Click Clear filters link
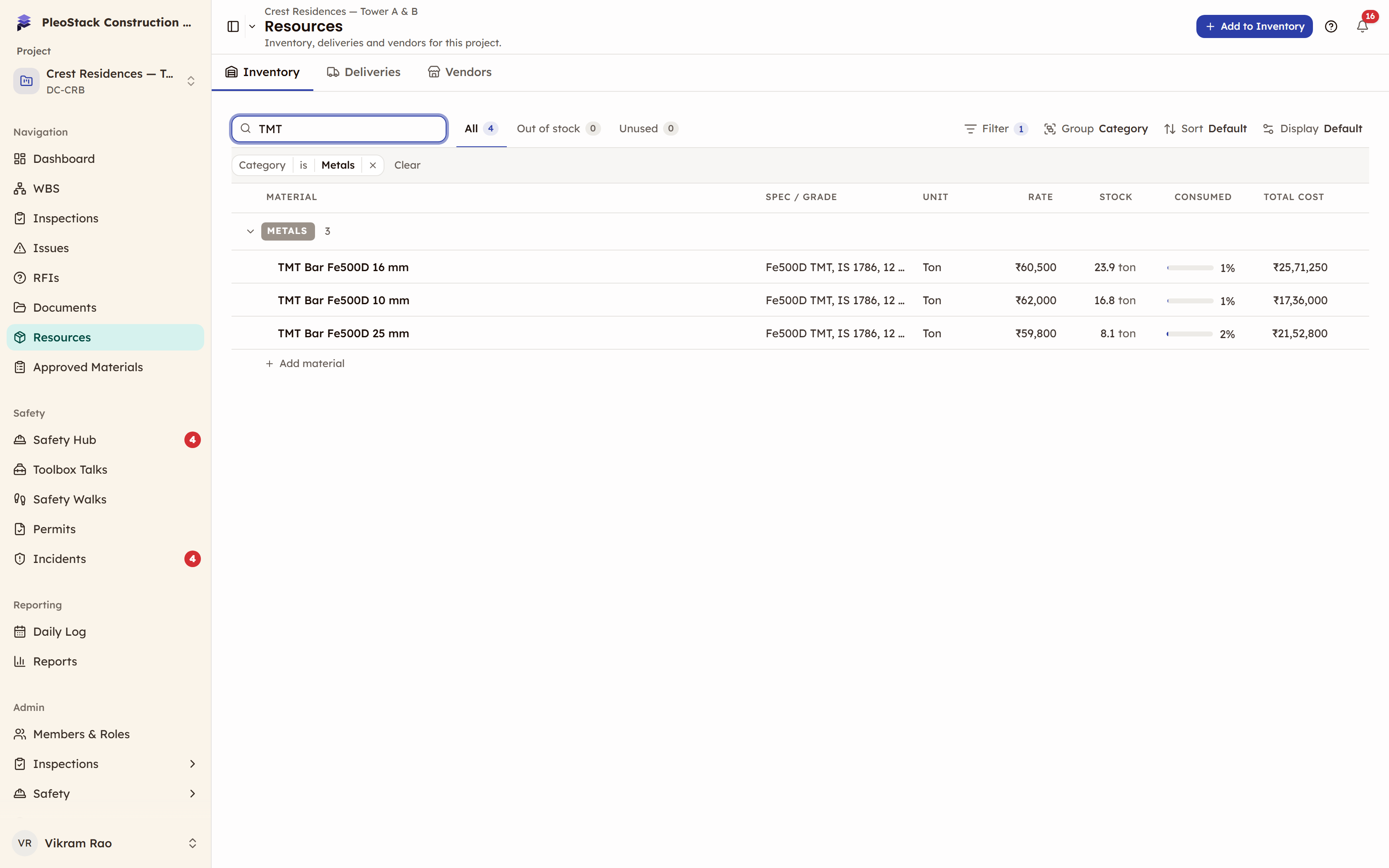Viewport: 1389px width, 868px height. tap(407, 165)
